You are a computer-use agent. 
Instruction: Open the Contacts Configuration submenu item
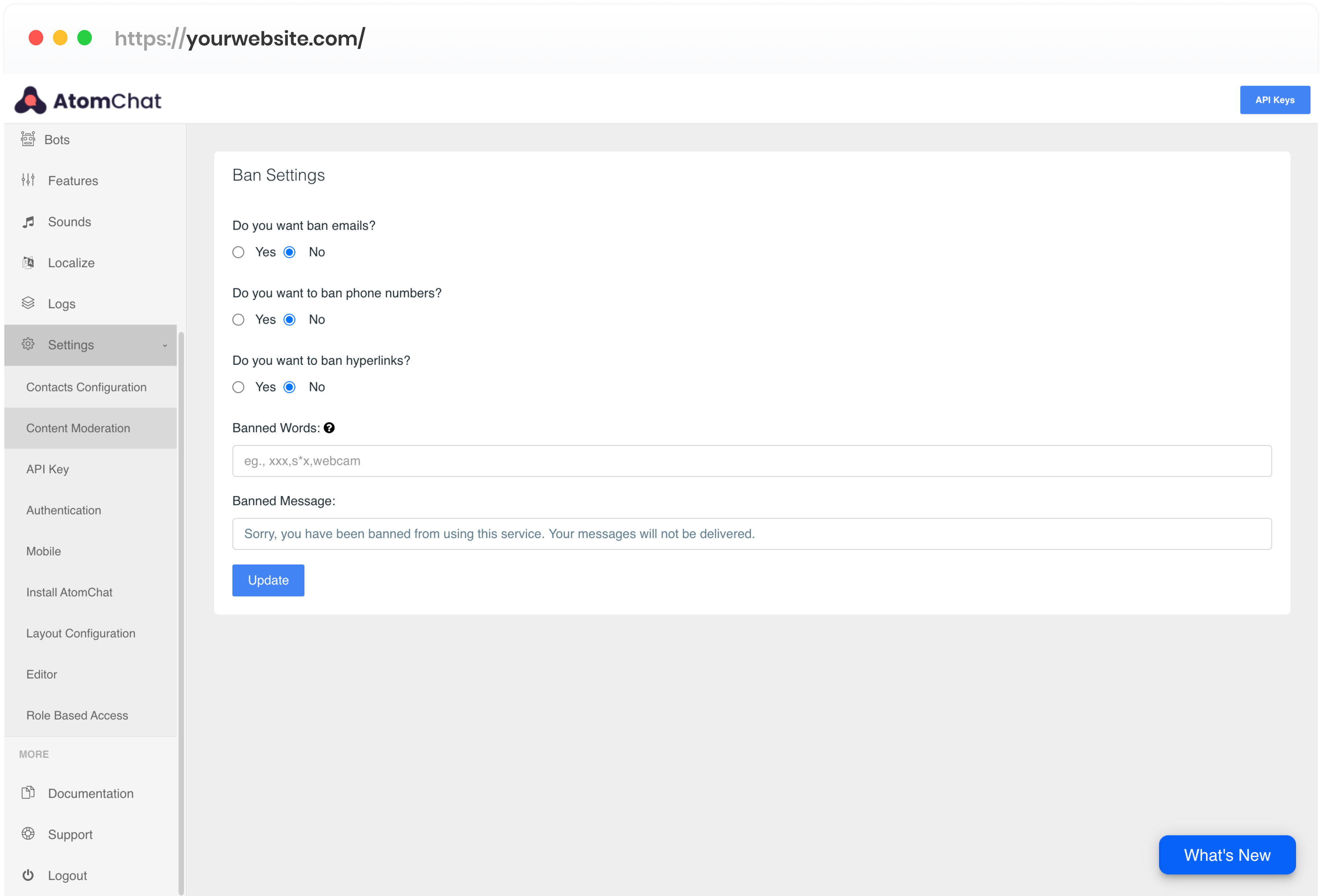pyautogui.click(x=86, y=387)
